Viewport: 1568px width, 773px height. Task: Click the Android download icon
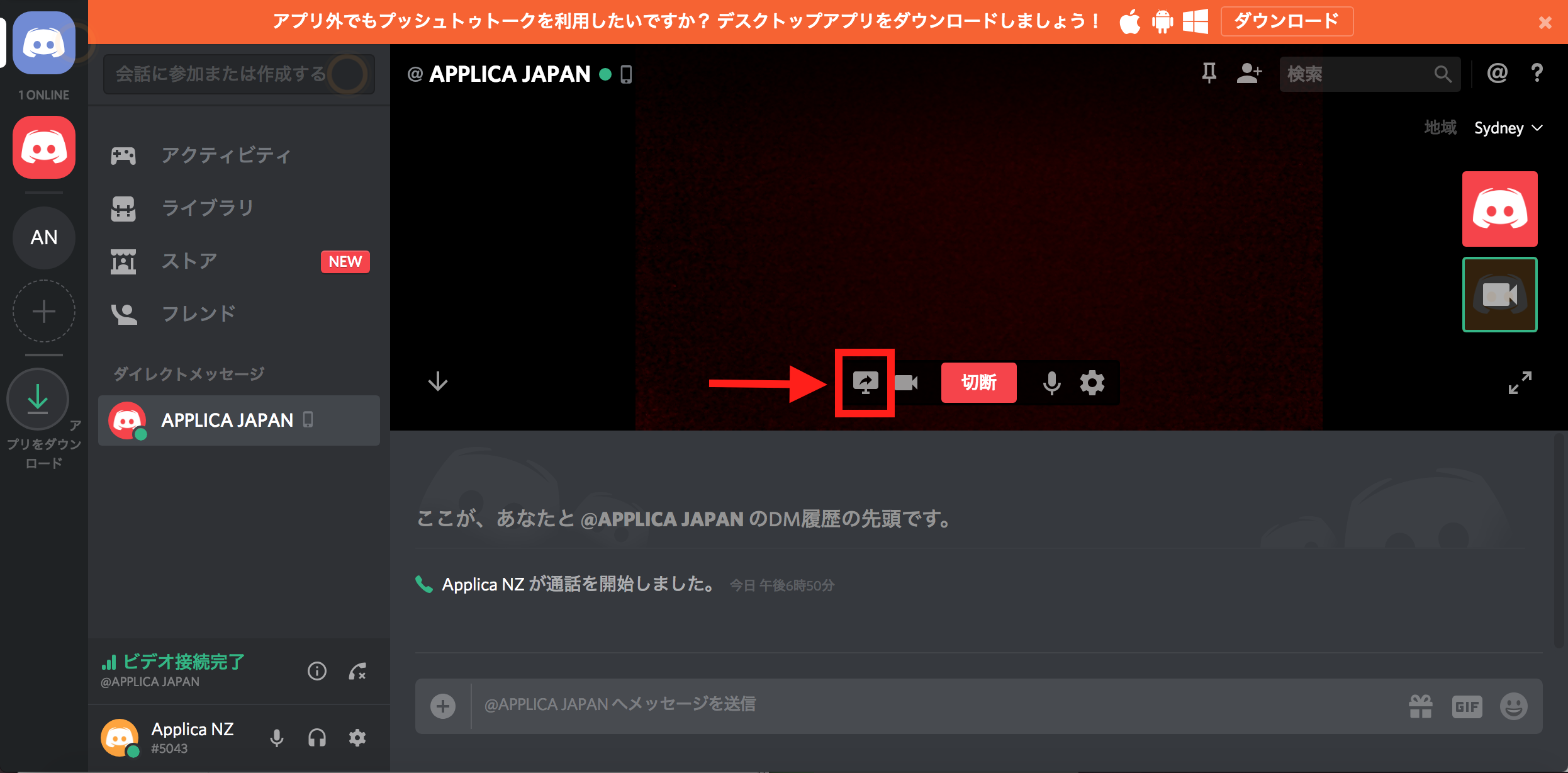coord(1162,22)
